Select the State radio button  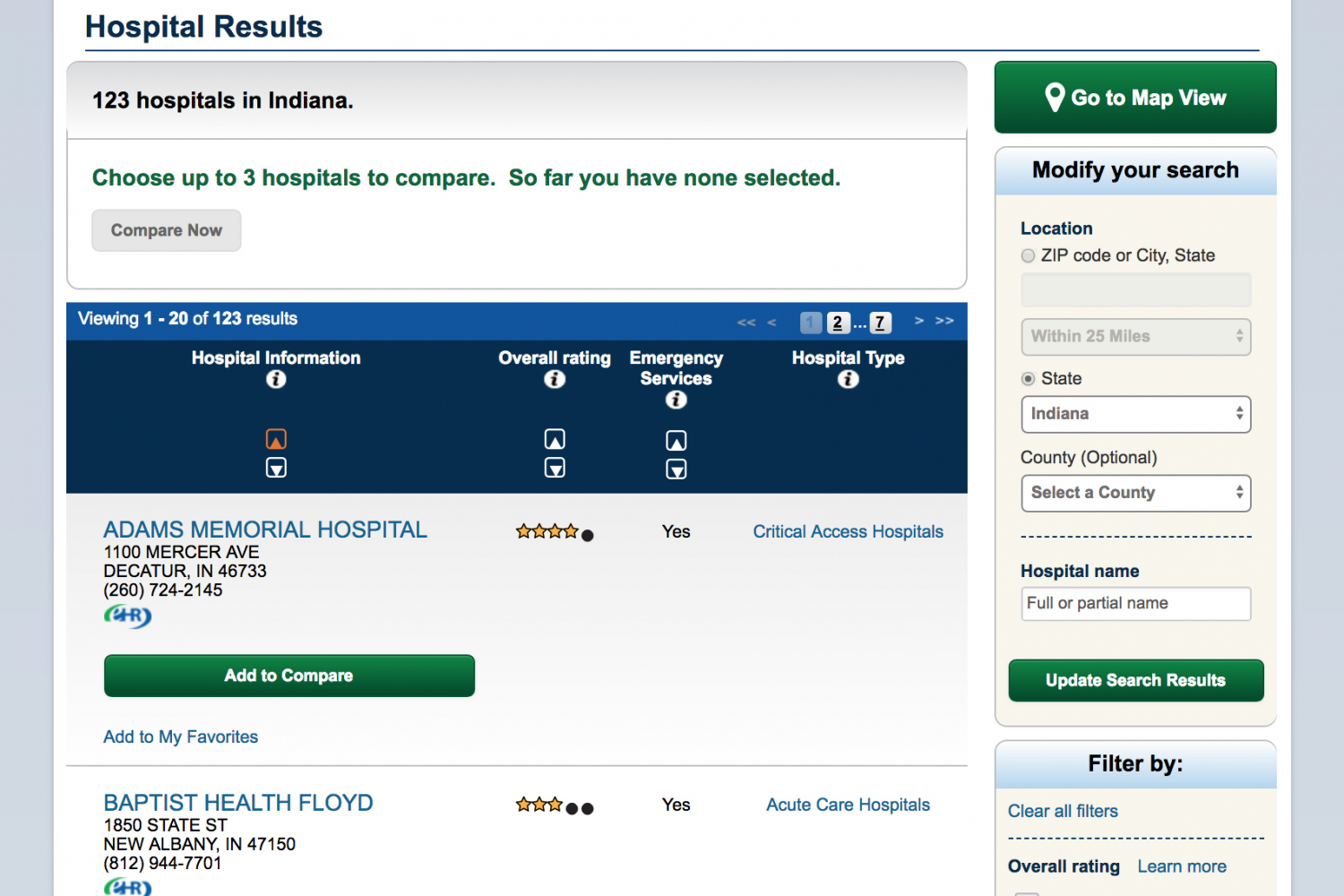coord(1029,379)
